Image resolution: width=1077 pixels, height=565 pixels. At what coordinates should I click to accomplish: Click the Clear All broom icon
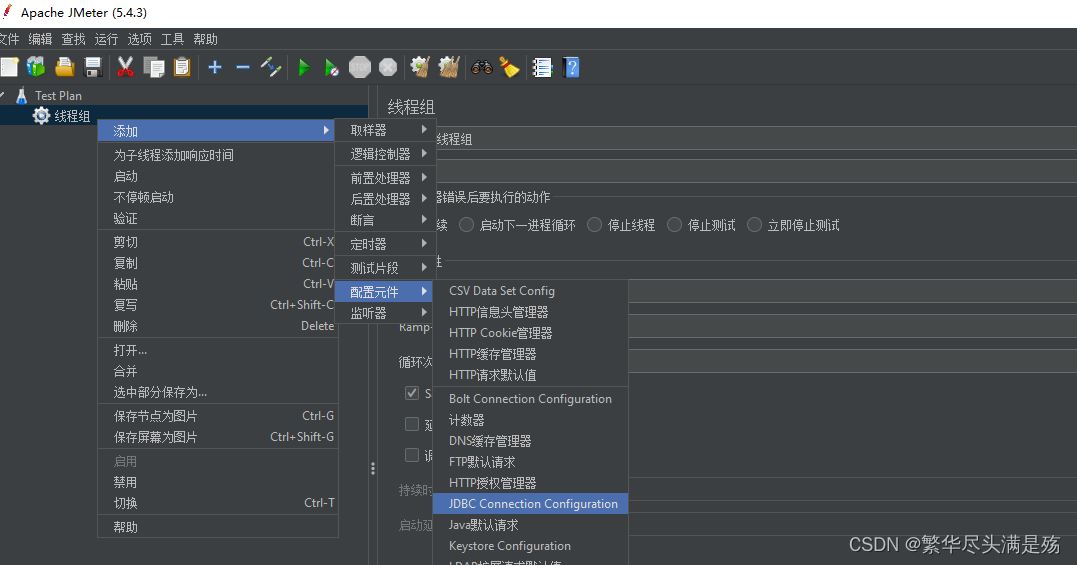click(510, 67)
